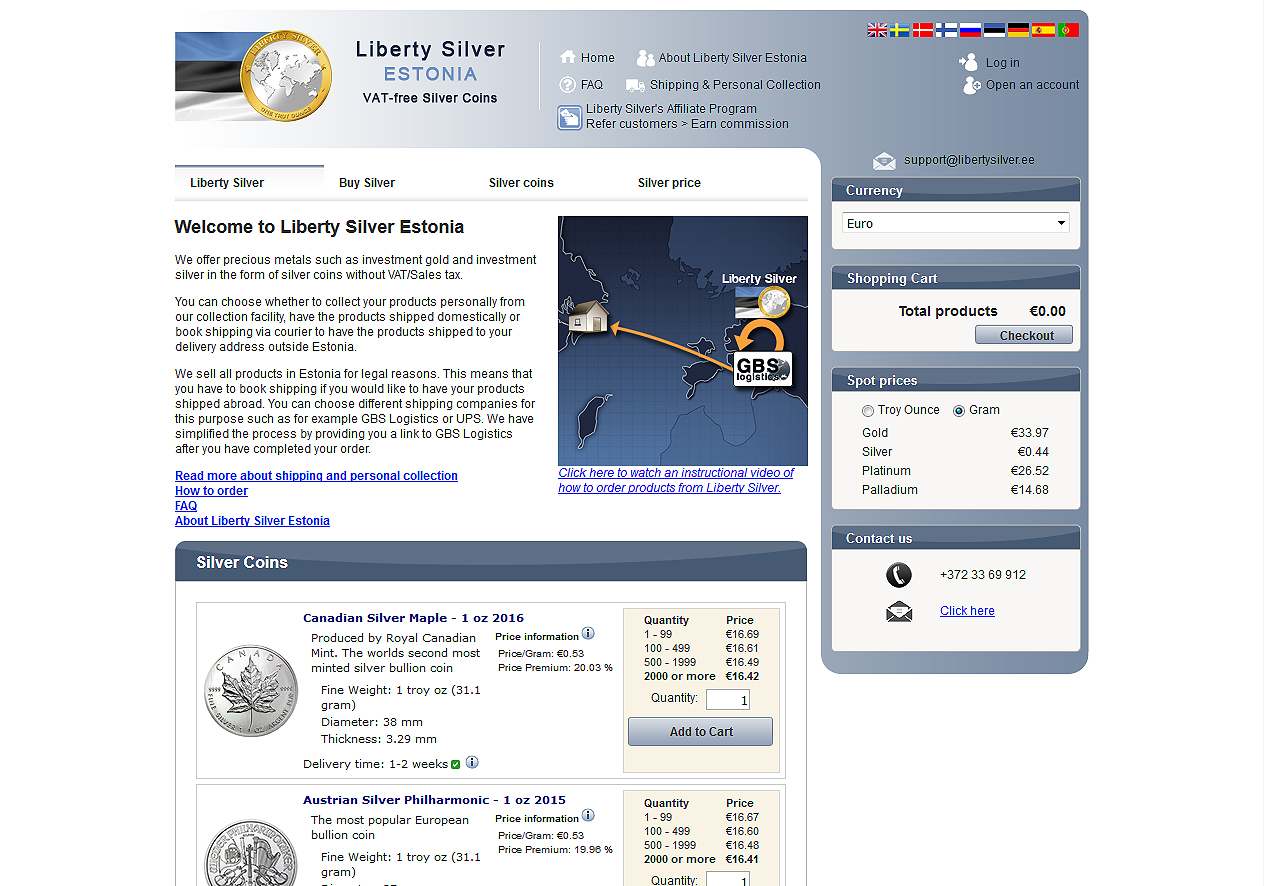The height and width of the screenshot is (886, 1264).
Task: Select the Russian flag language option
Action: 970,30
